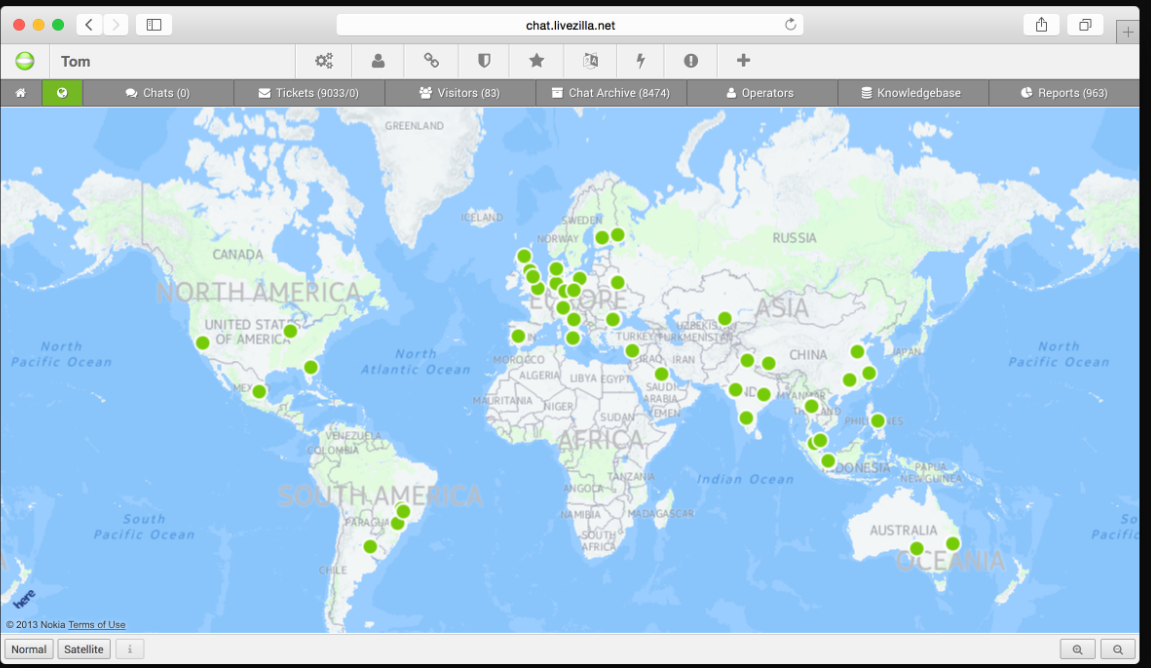The height and width of the screenshot is (668, 1151).
Task: Click the link generator chain icon
Action: point(431,61)
